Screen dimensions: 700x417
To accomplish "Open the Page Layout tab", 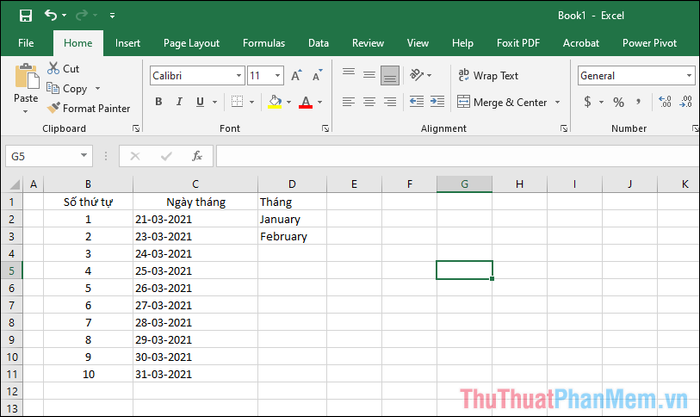I will pyautogui.click(x=191, y=43).
